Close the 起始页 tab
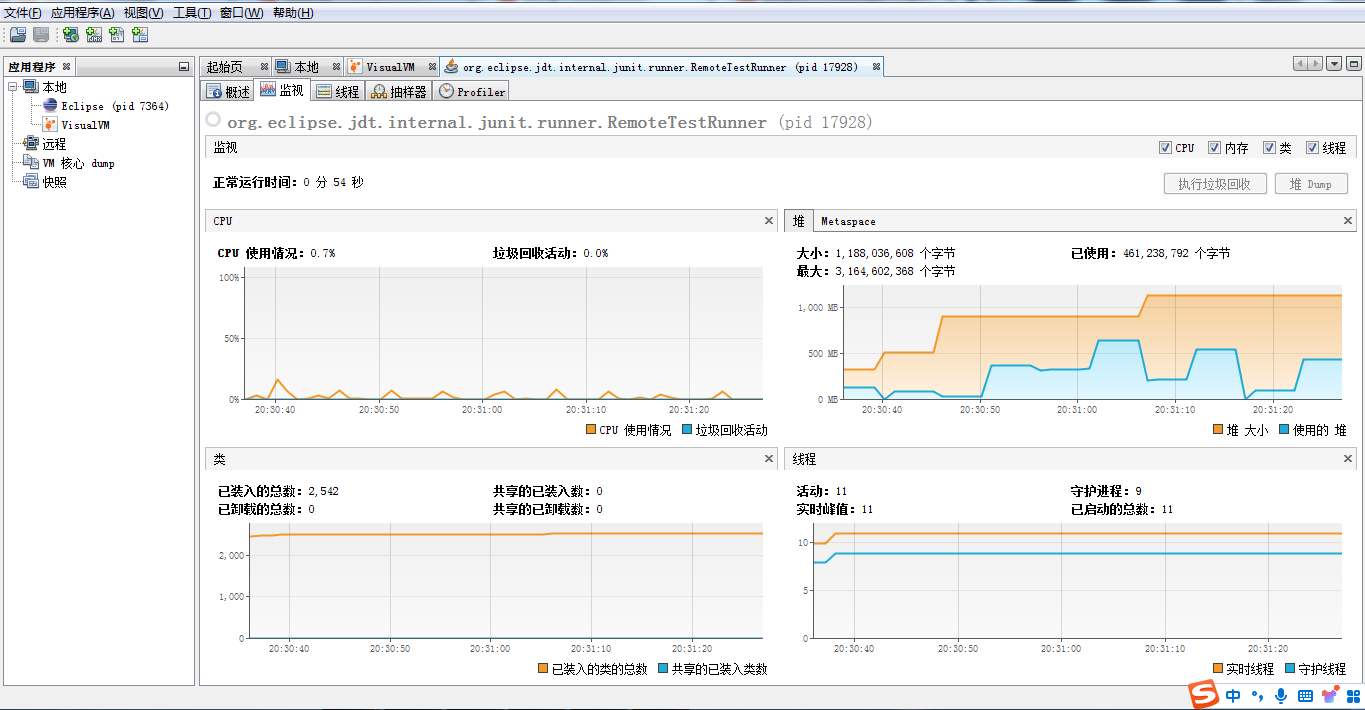 coord(264,66)
